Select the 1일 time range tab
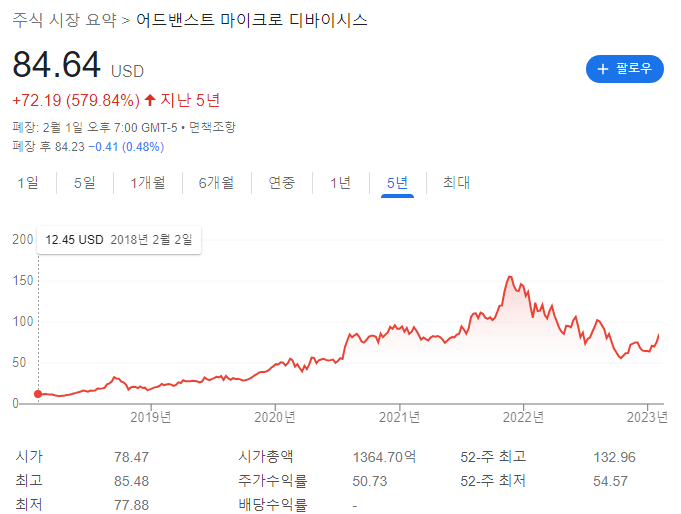The image size is (681, 514). click(x=28, y=183)
